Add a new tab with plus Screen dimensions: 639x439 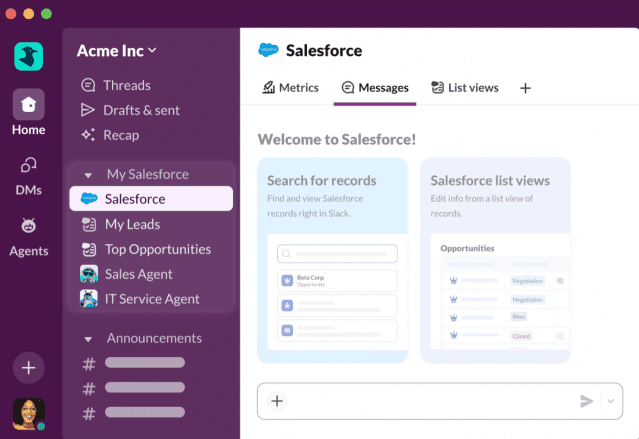525,88
